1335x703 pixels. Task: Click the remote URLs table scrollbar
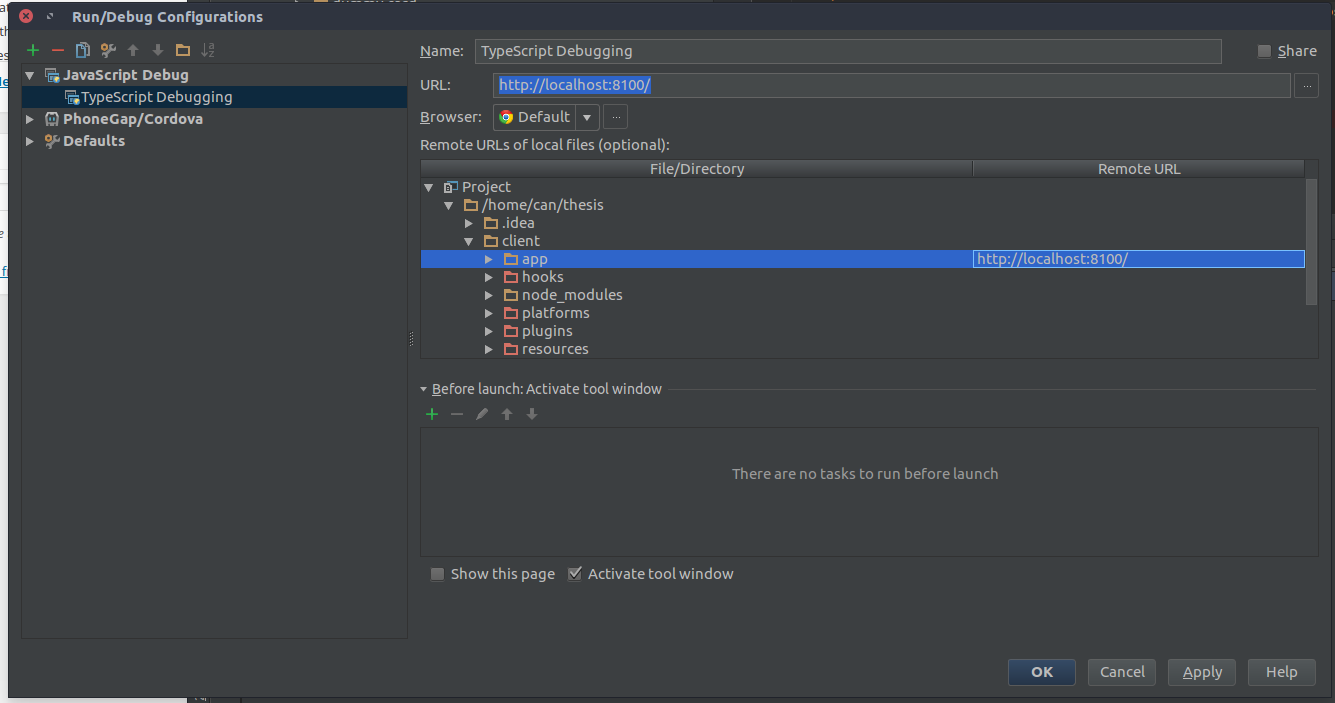[1312, 242]
